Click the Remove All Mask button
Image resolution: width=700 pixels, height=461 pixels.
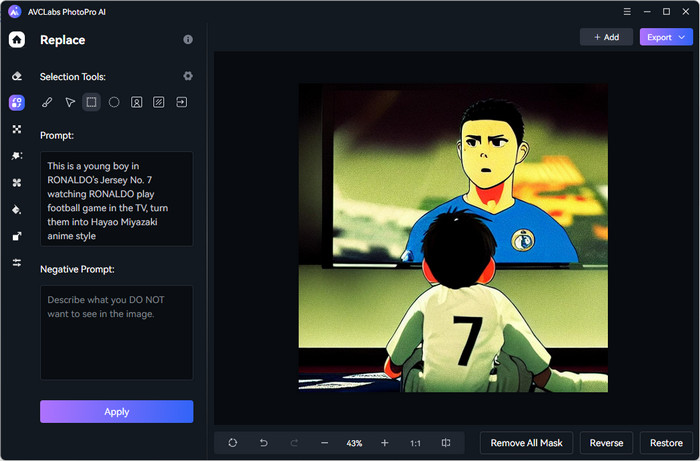pyautogui.click(x=527, y=443)
